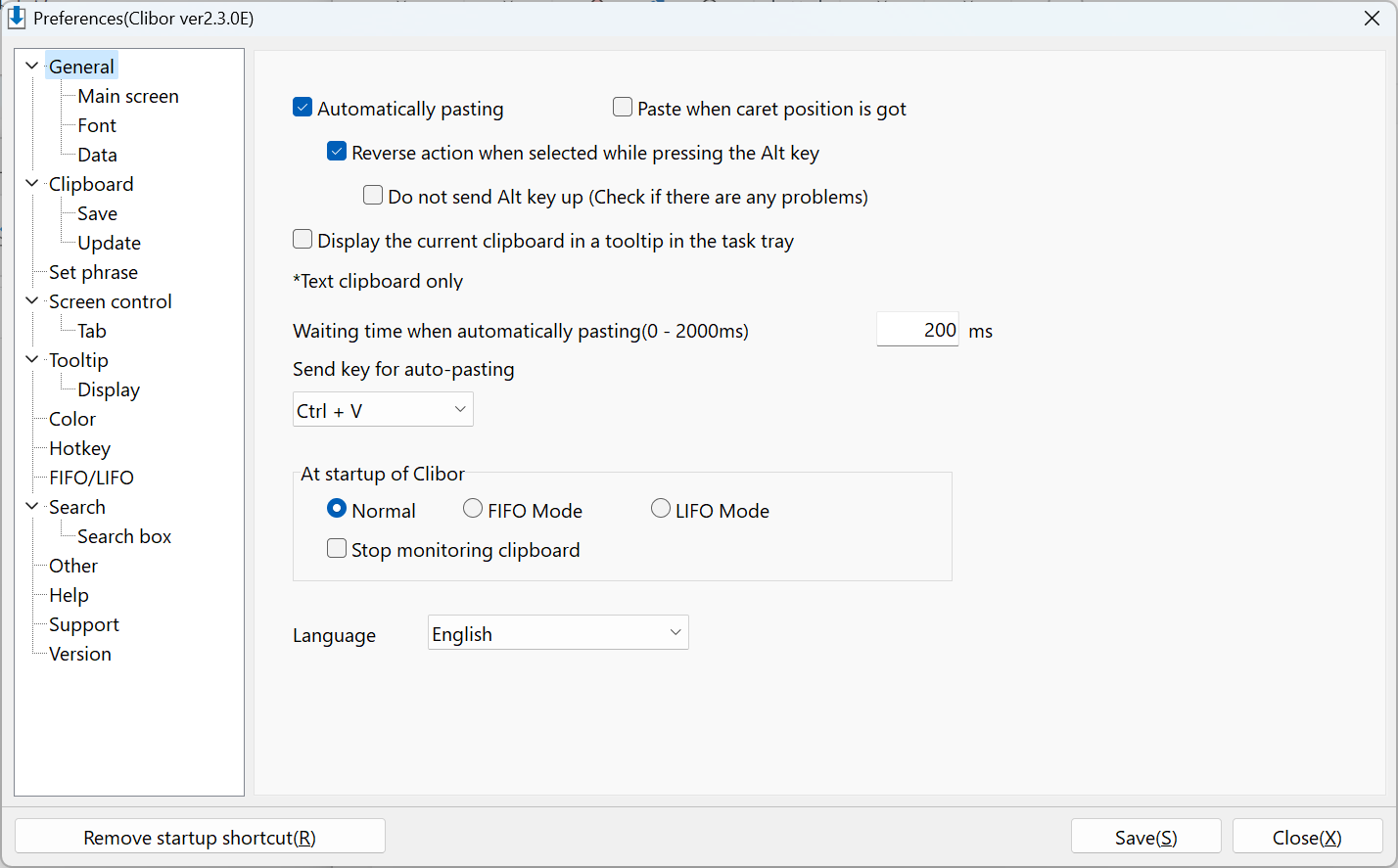Open Color settings page

tap(72, 419)
